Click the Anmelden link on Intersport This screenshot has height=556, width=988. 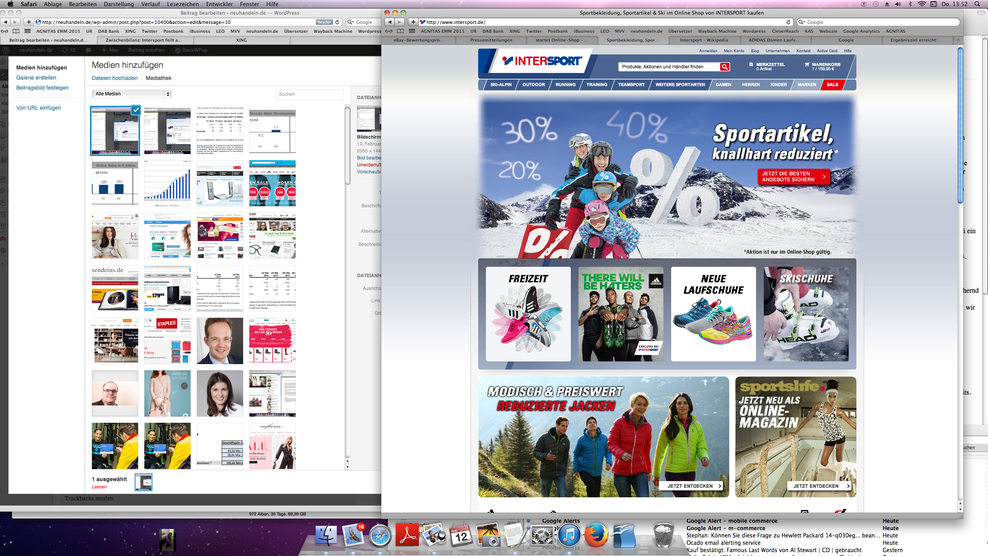coord(708,51)
